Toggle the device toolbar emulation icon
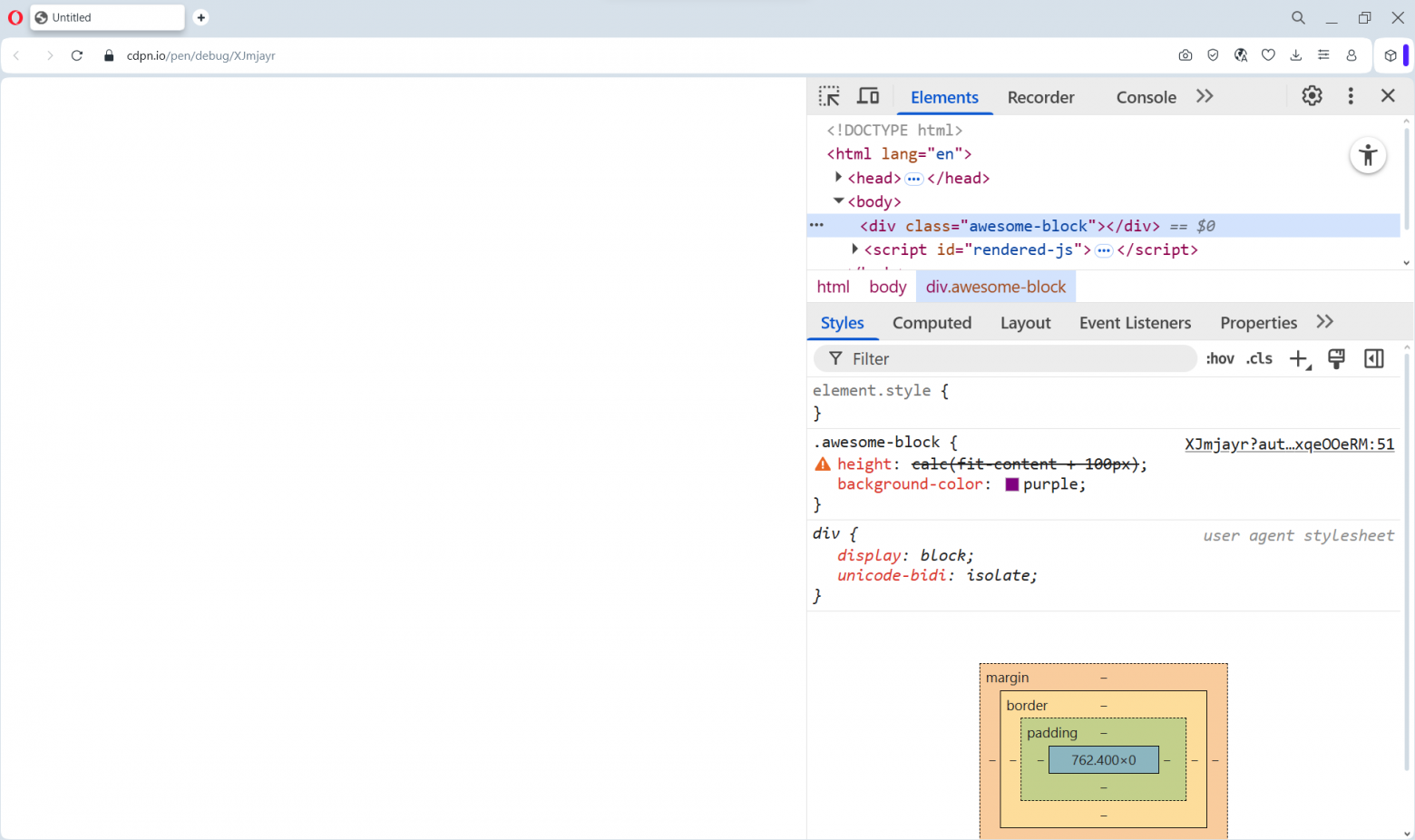 (x=868, y=96)
